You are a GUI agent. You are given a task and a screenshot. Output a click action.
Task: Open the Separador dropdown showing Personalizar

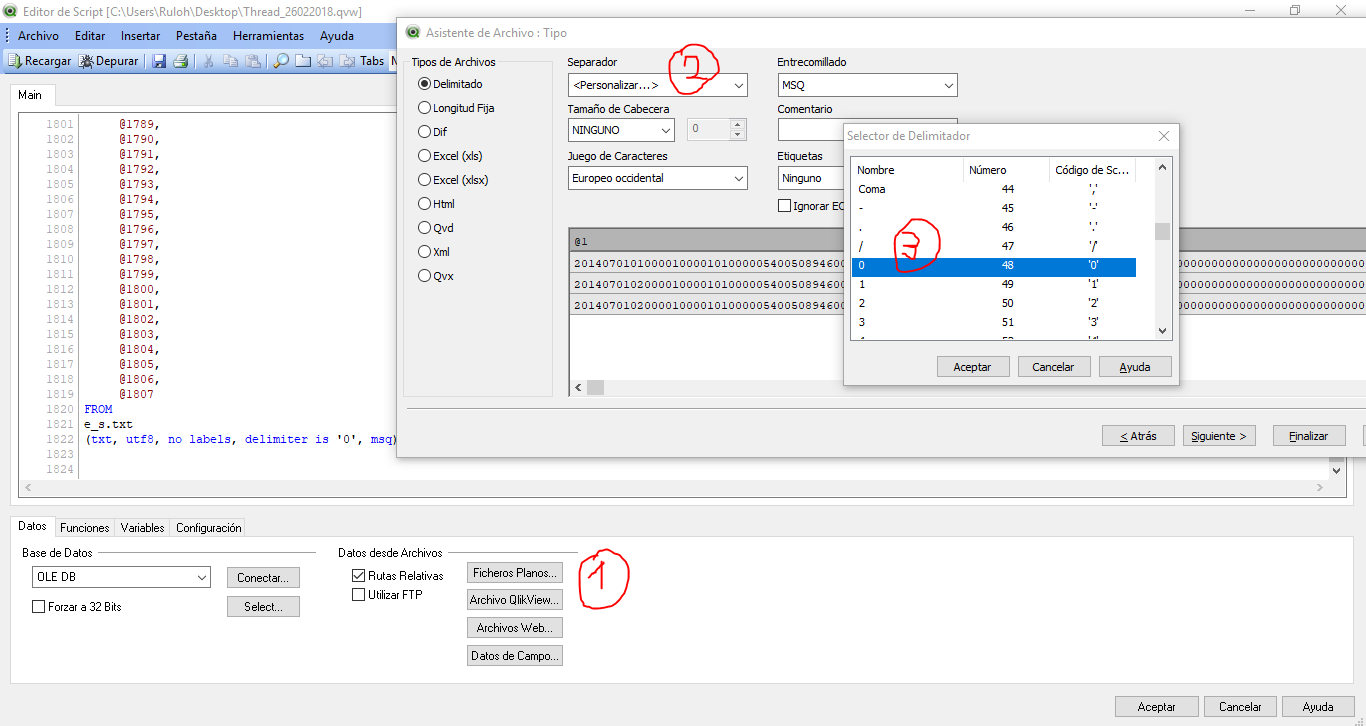pos(658,86)
